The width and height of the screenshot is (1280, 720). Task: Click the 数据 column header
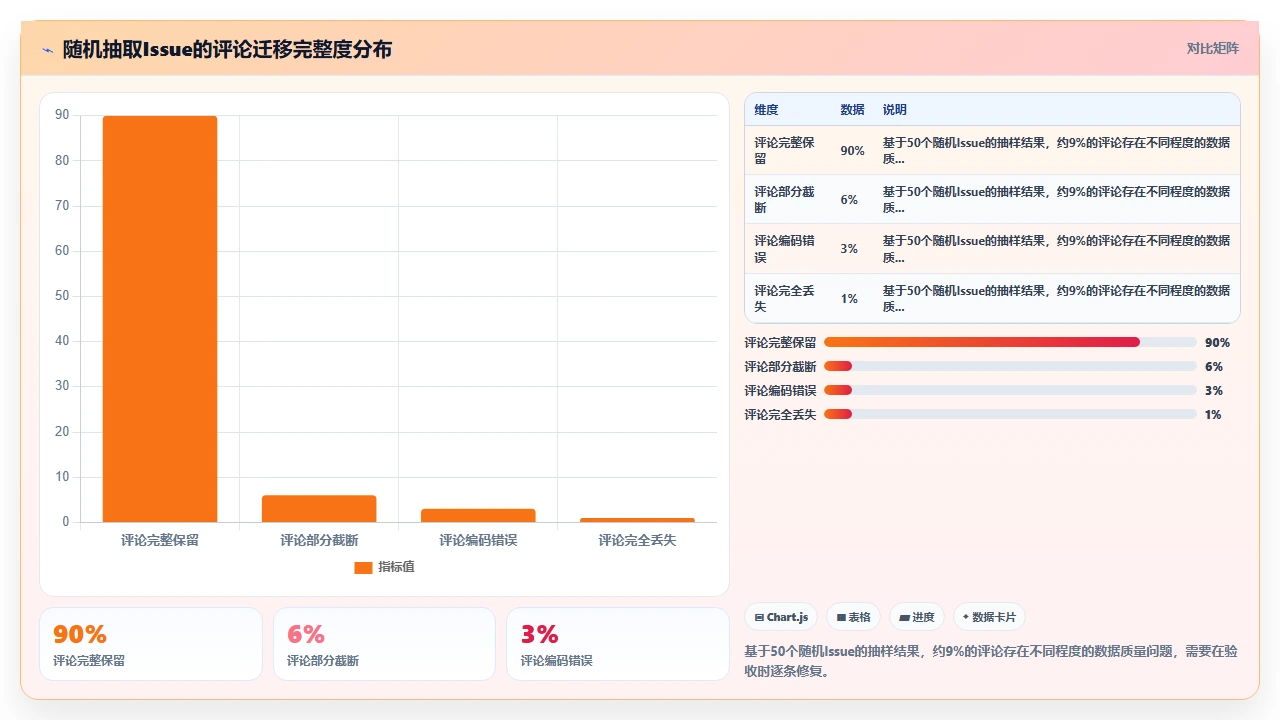852,110
